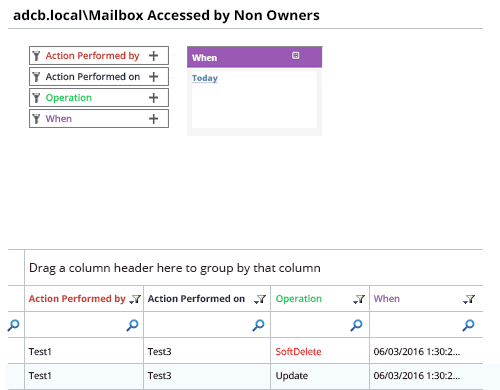Open When column header filter dropdown

[469, 299]
